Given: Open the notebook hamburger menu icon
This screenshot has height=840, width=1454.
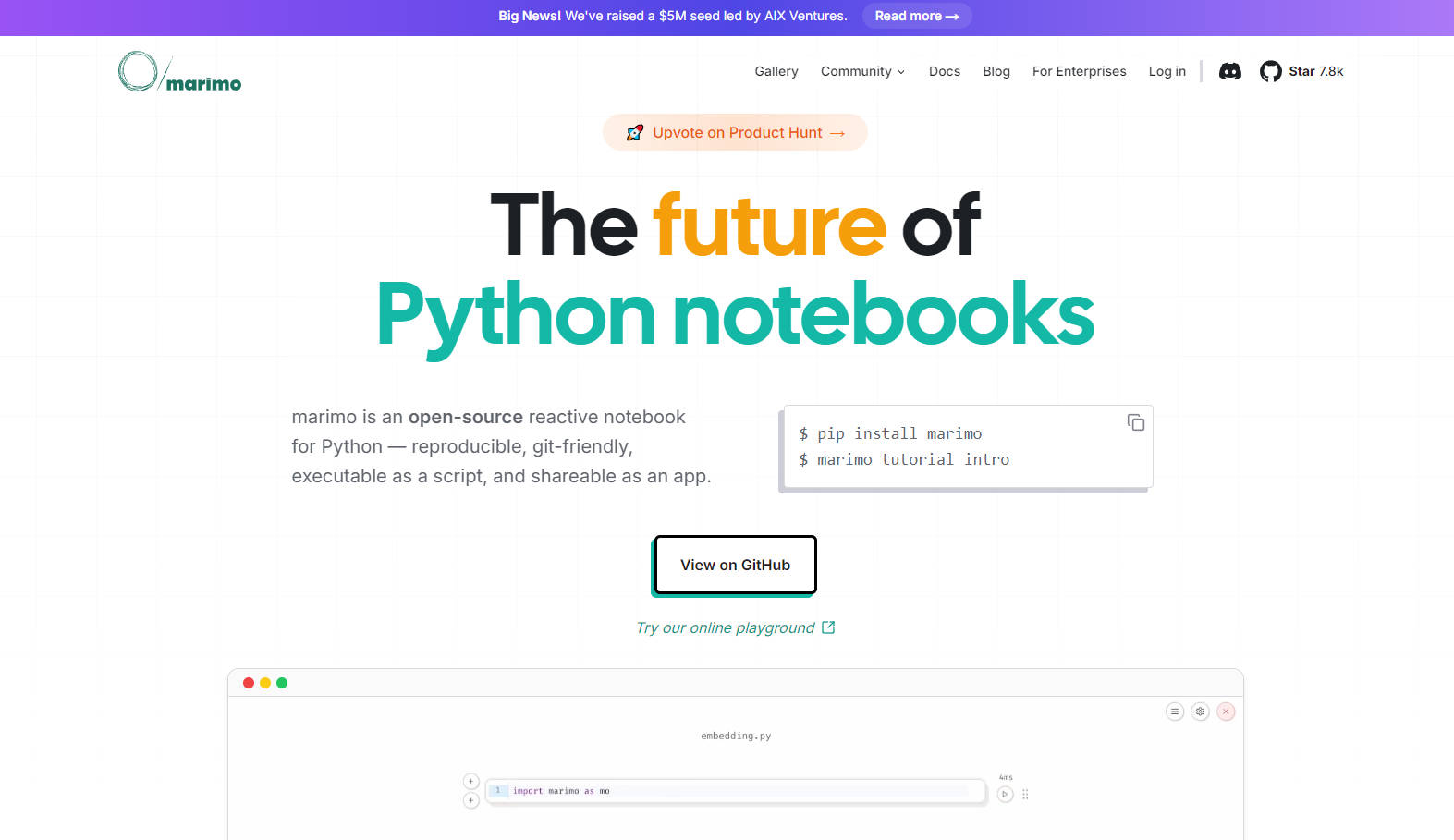Looking at the screenshot, I should (x=1175, y=712).
